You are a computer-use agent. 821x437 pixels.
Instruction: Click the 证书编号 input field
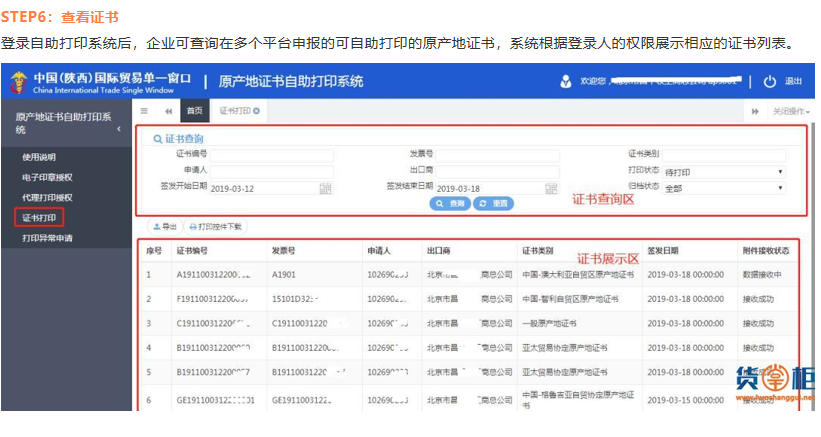[271, 155]
